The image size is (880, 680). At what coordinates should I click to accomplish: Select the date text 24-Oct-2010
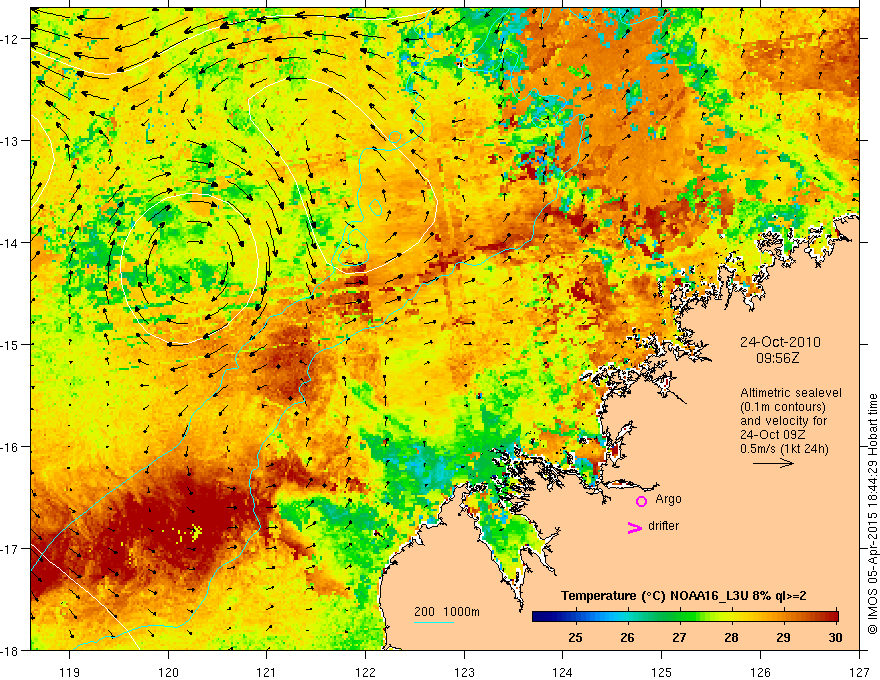pos(780,342)
